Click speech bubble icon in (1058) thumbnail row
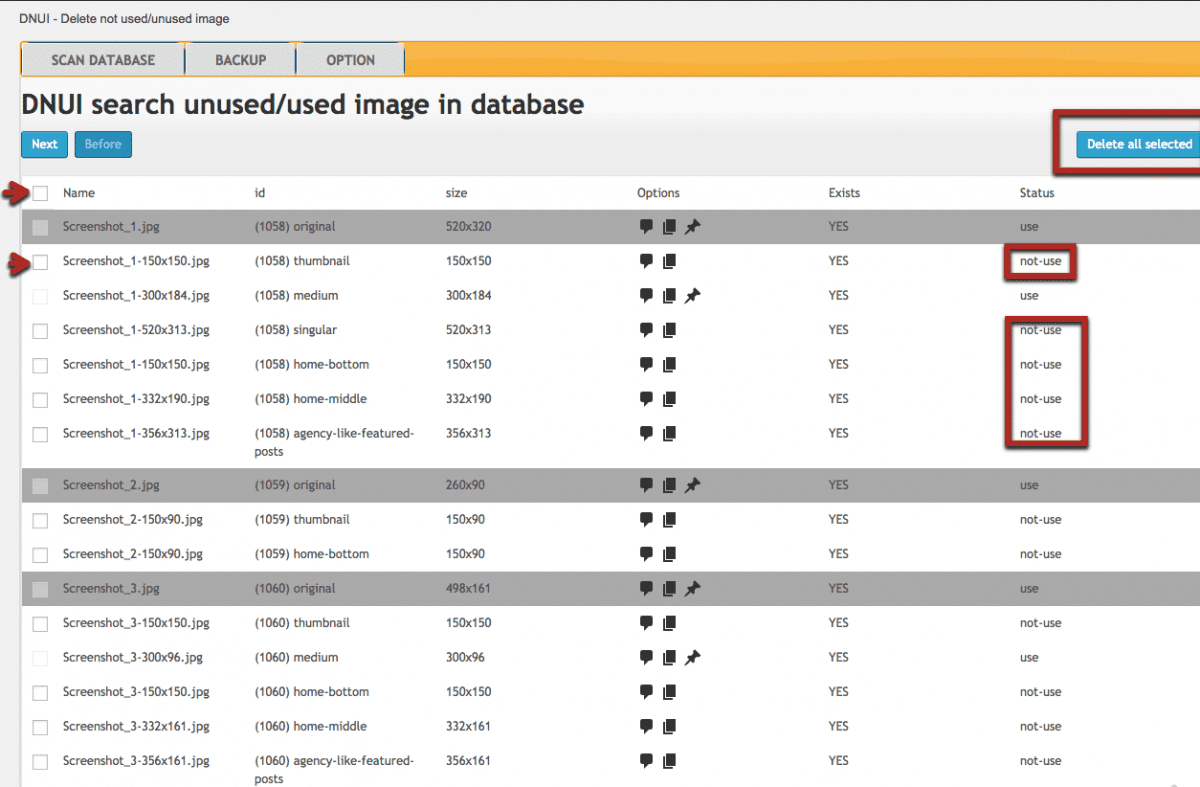 click(646, 262)
